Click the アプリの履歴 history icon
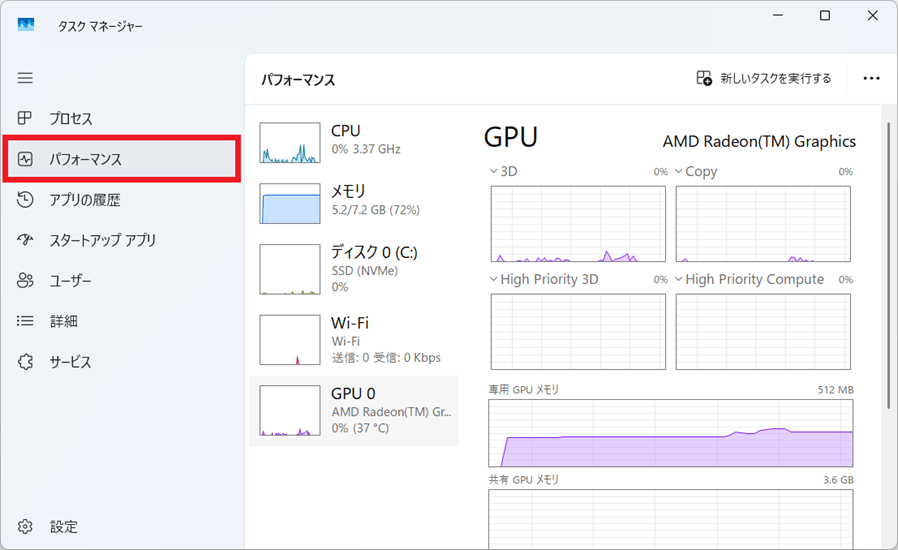The height and width of the screenshot is (550, 898). point(26,200)
